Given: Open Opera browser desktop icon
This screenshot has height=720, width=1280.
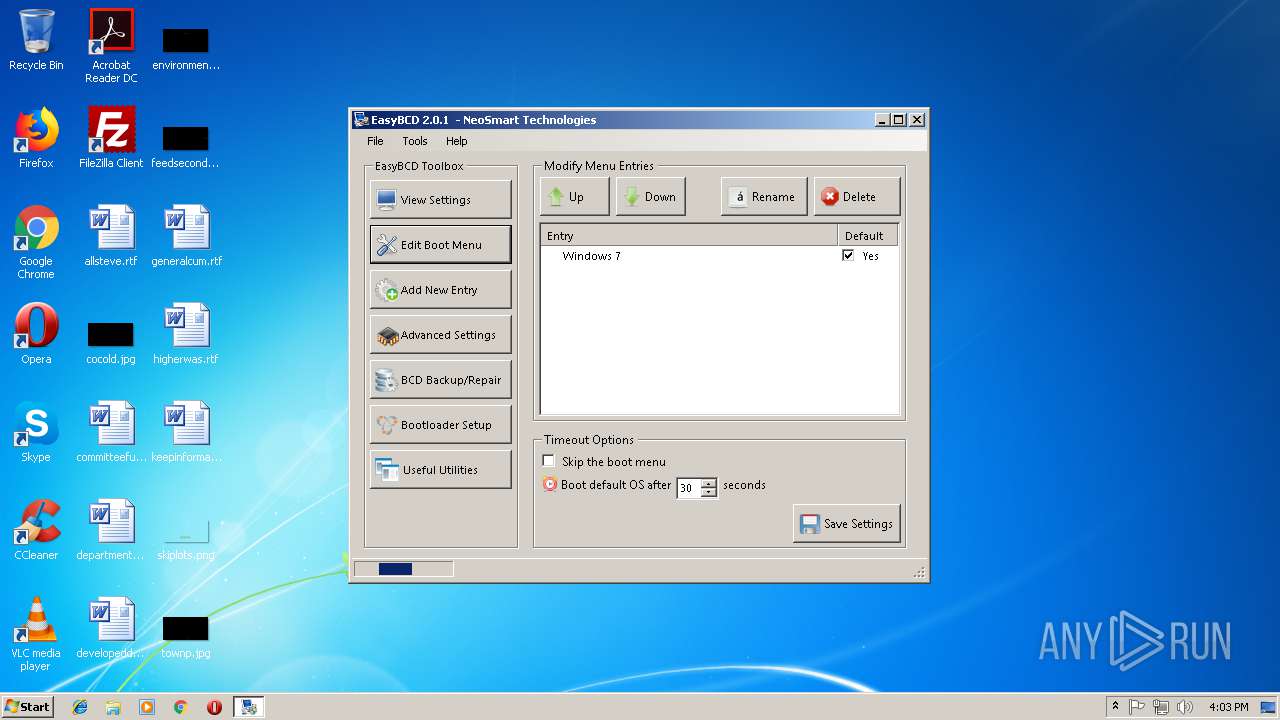Looking at the screenshot, I should 36,334.
